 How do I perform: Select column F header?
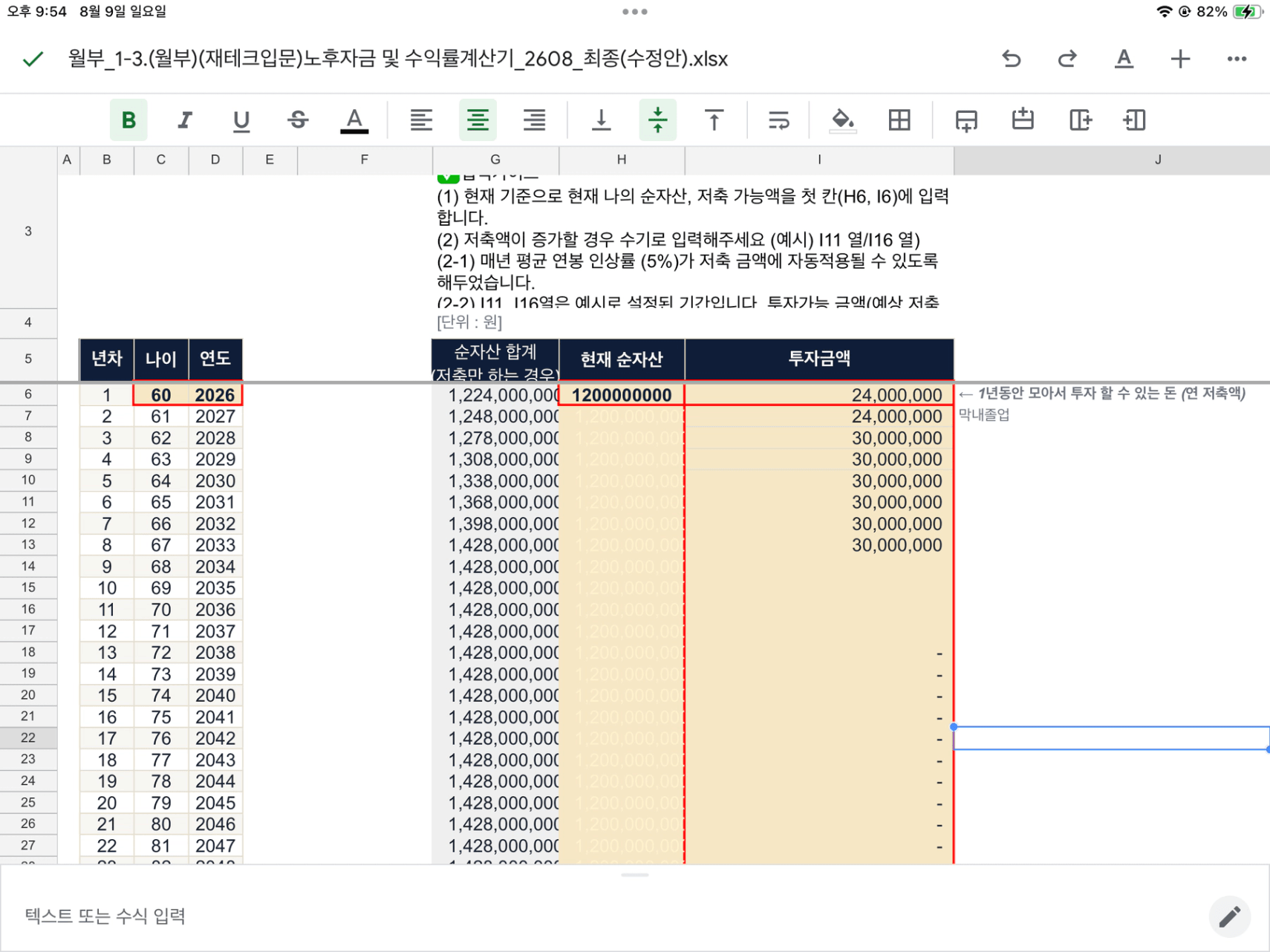point(365,160)
